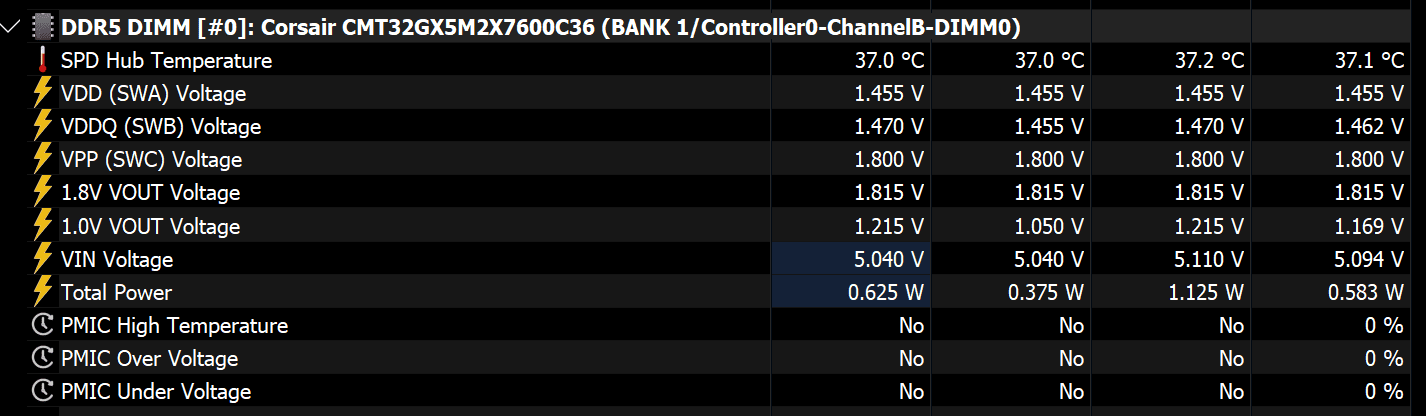Click the thermometer icon for SPD Hub Temperature
This screenshot has width=1426, height=416.
point(43,60)
